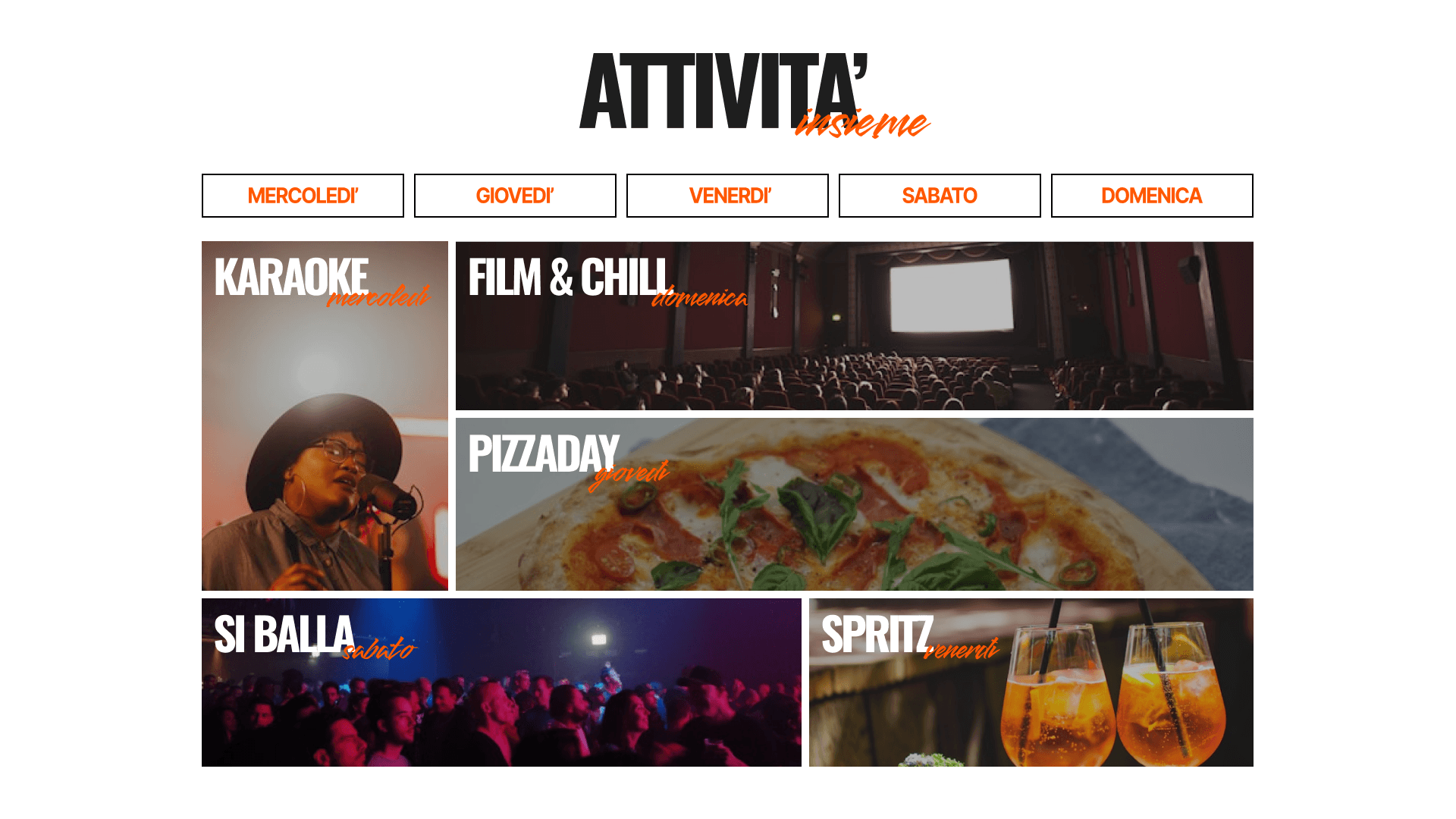The height and width of the screenshot is (819, 1456).
Task: Select the DOMENICA day button
Action: click(x=1152, y=196)
